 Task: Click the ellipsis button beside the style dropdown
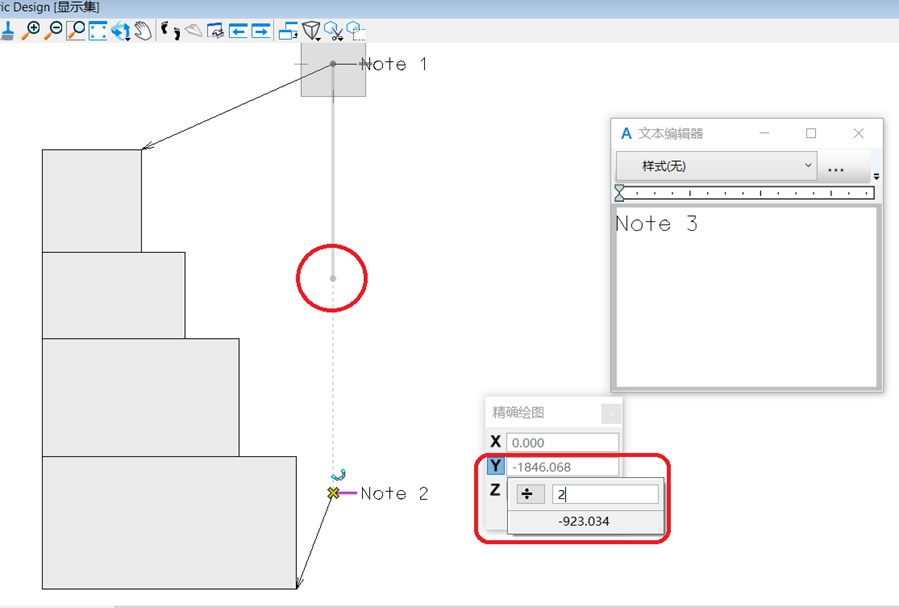tap(836, 167)
